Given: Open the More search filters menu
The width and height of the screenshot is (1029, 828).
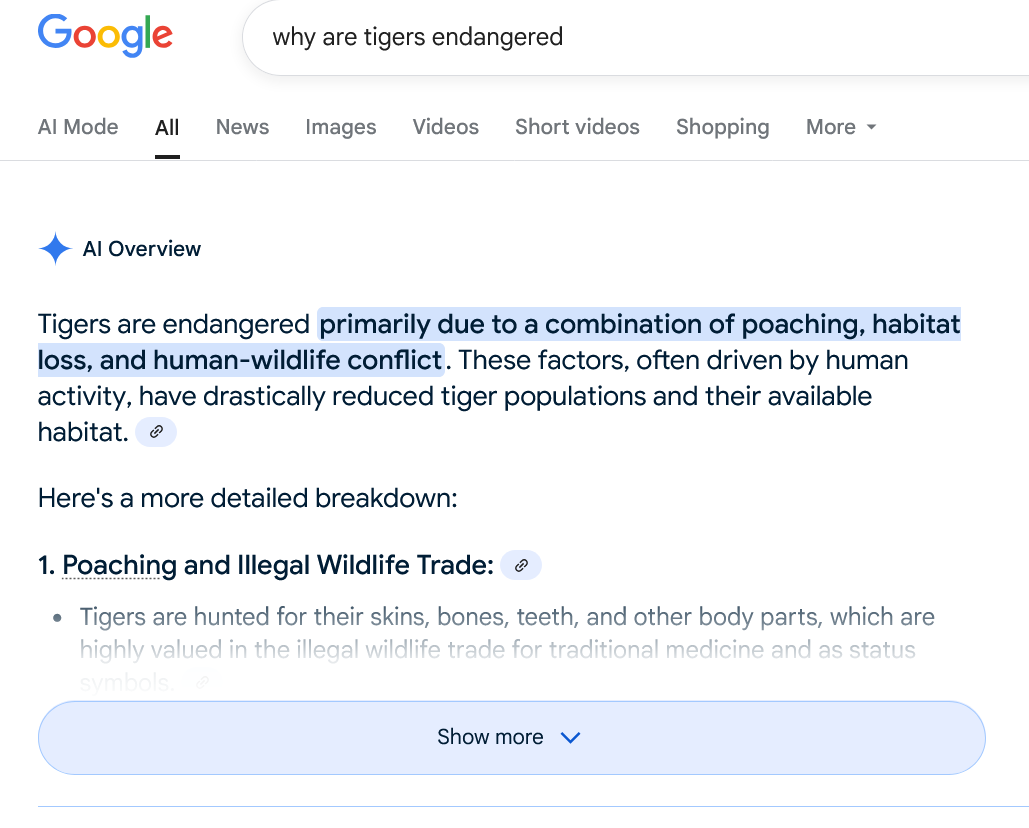Looking at the screenshot, I should pyautogui.click(x=841, y=127).
